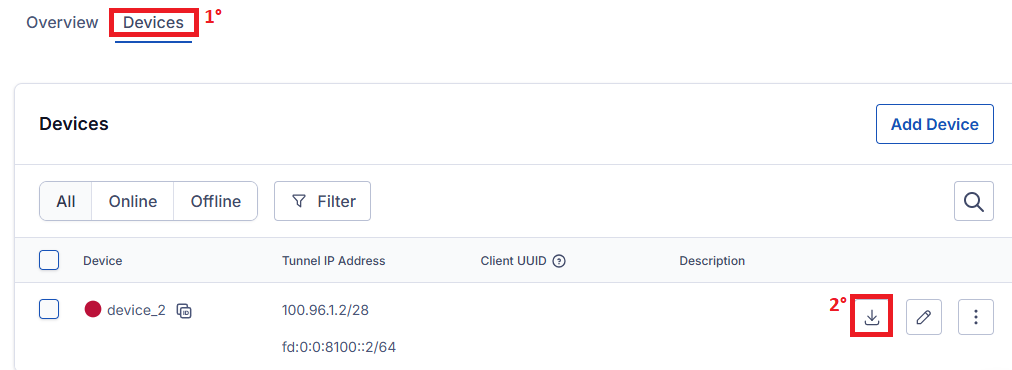Sort by the Tunnel IP Address column header

334,261
